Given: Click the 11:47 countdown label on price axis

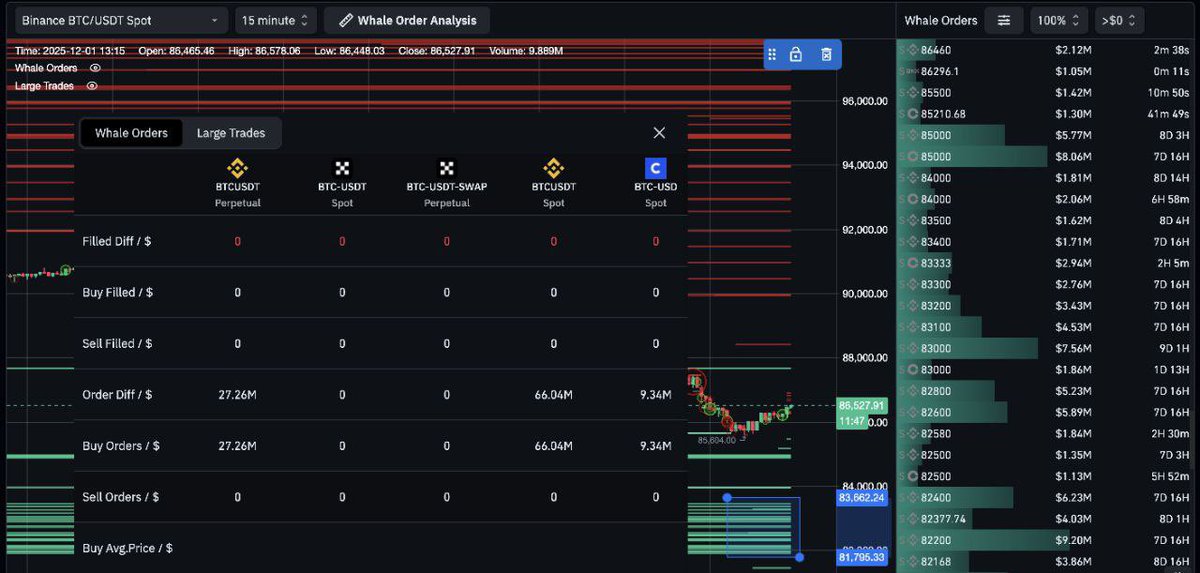Looking at the screenshot, I should click(851, 422).
